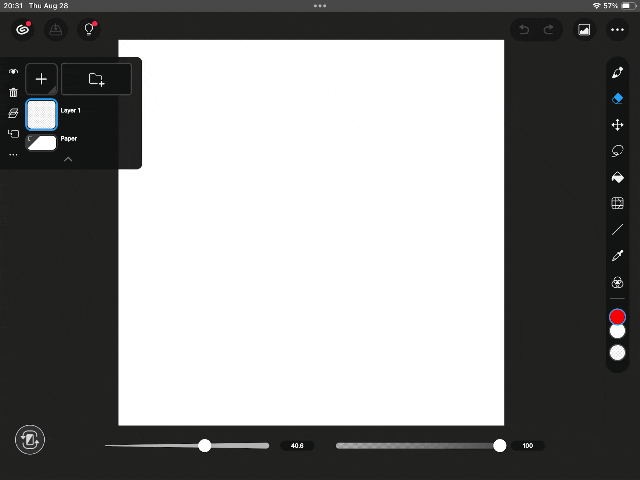Click the opacity value 100
Viewport: 640px width, 480px height.
point(528,446)
